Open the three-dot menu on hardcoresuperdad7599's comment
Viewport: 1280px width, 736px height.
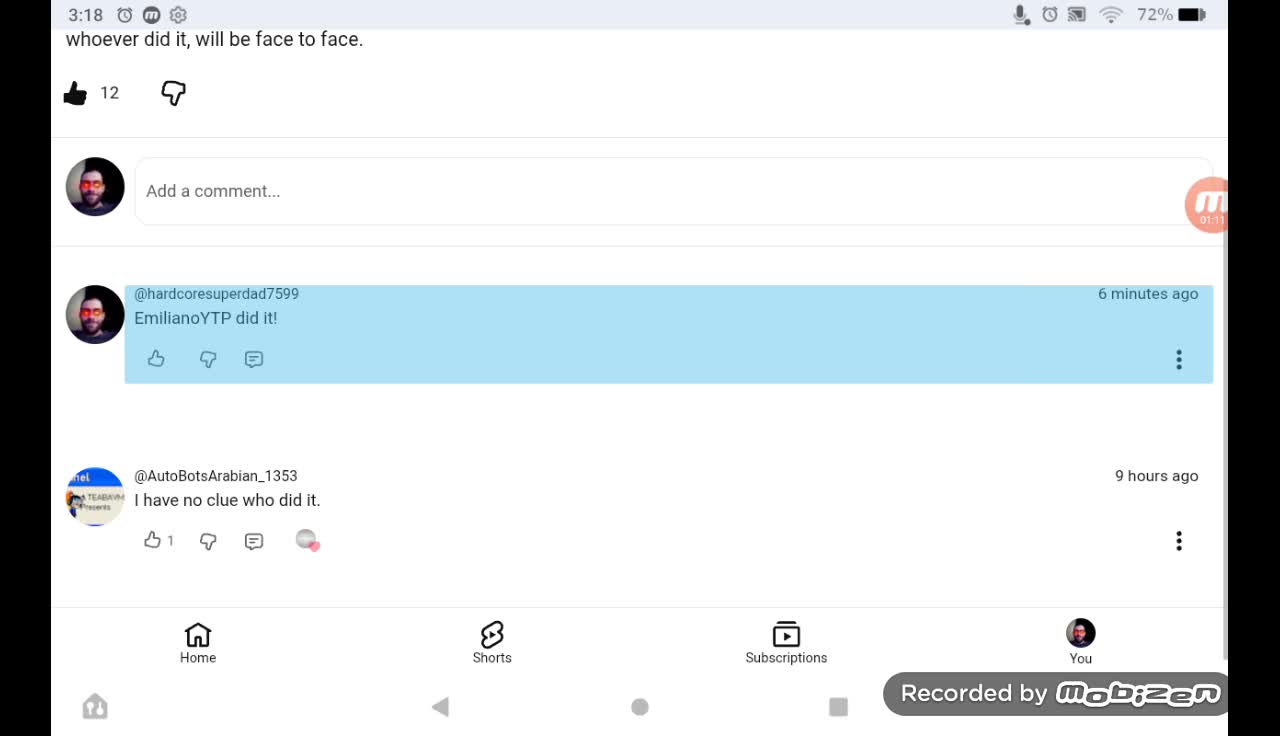click(x=1178, y=359)
